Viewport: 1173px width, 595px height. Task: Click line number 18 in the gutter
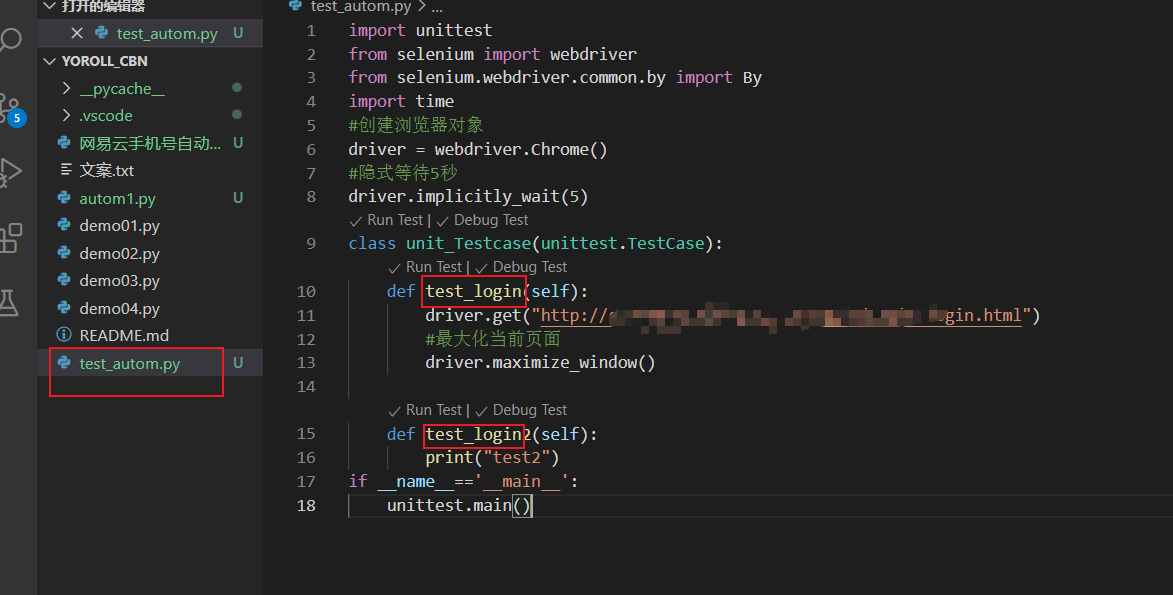click(x=306, y=506)
